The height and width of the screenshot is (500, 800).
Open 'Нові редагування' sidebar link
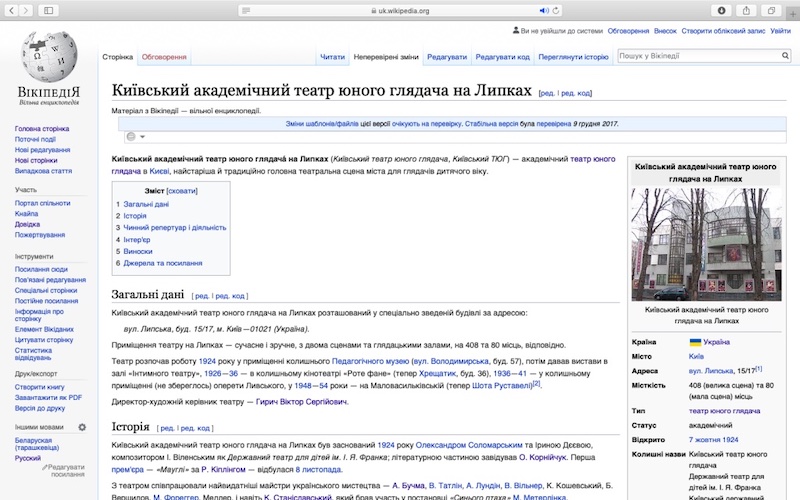42,150
